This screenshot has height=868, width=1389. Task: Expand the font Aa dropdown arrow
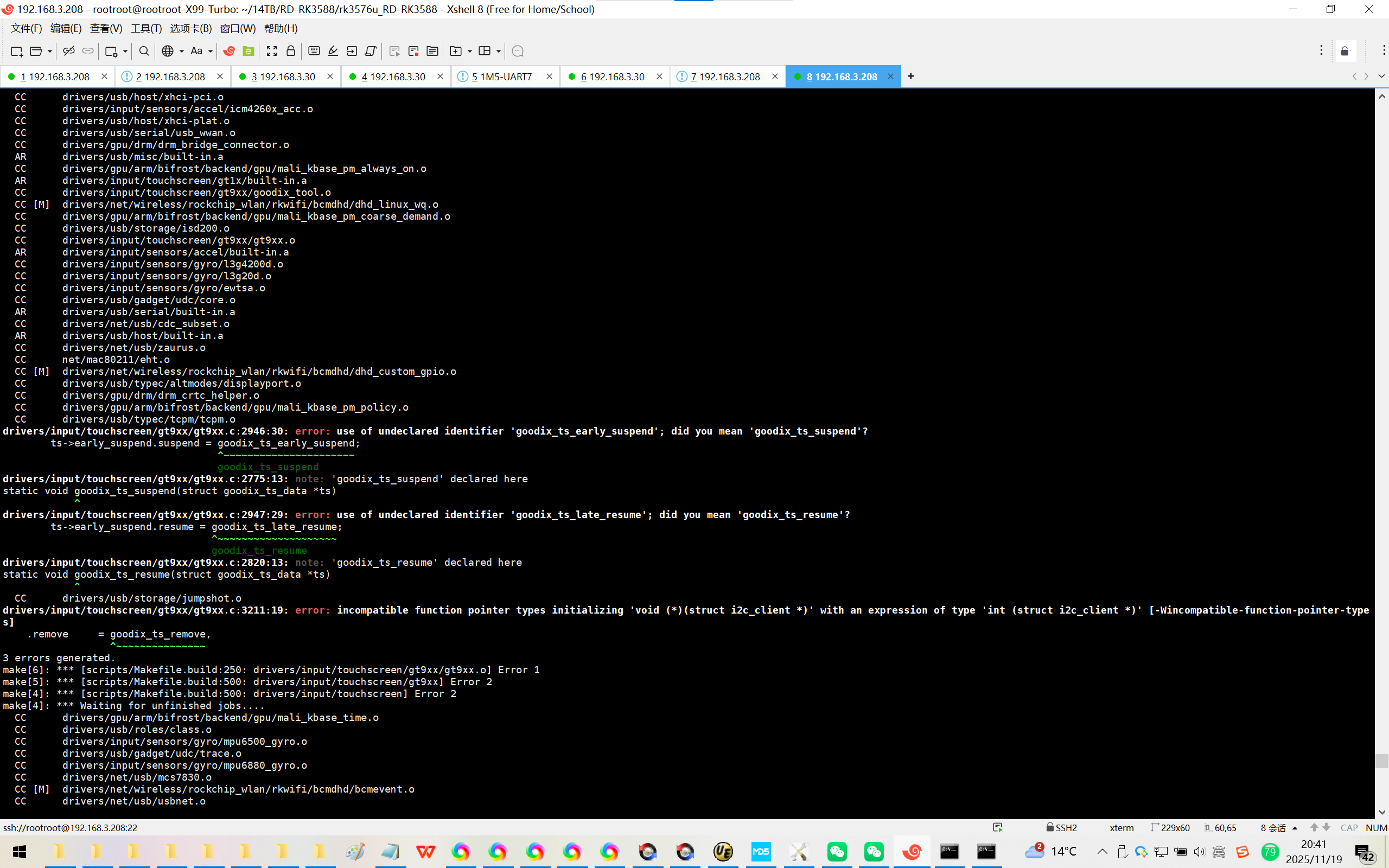click(211, 51)
